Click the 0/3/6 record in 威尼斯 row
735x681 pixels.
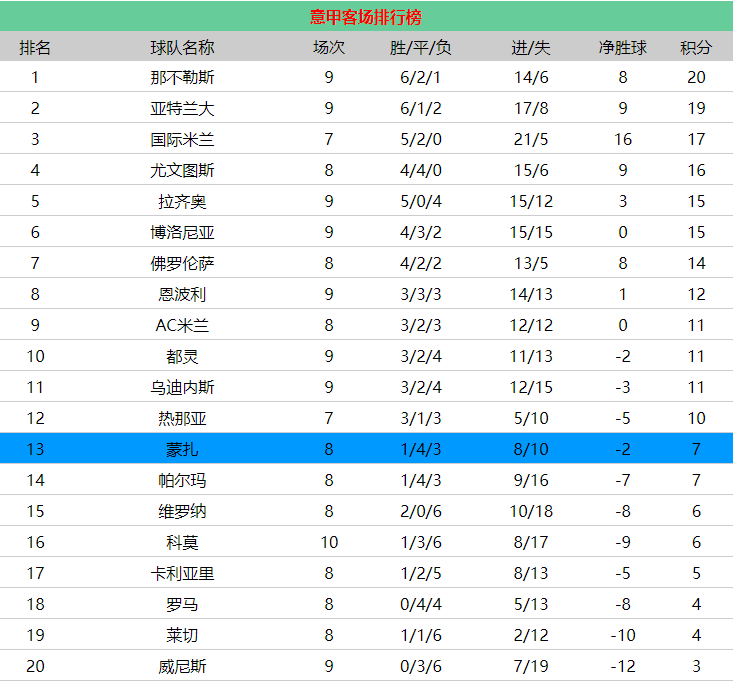pos(420,666)
